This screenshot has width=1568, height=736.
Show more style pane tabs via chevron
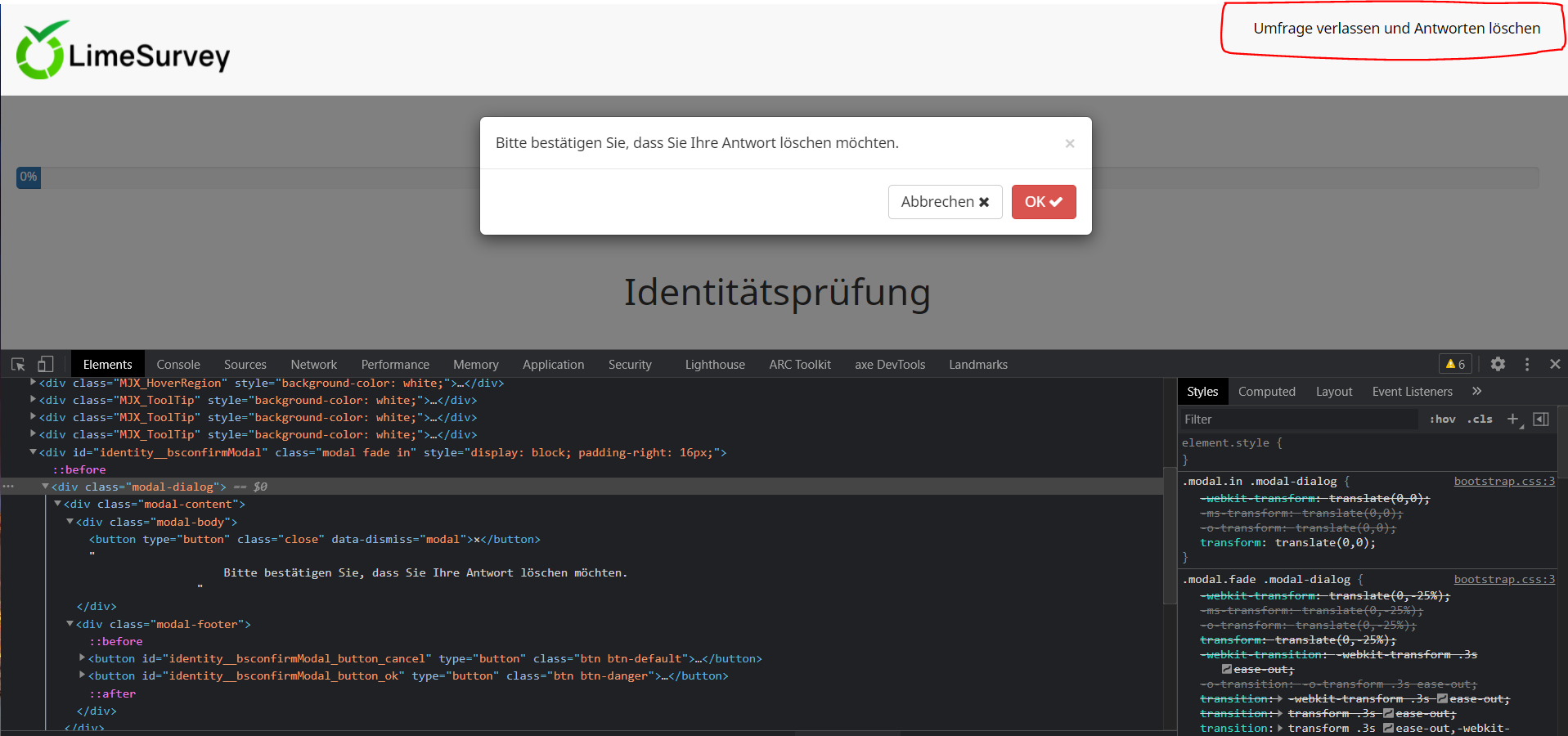[1476, 392]
